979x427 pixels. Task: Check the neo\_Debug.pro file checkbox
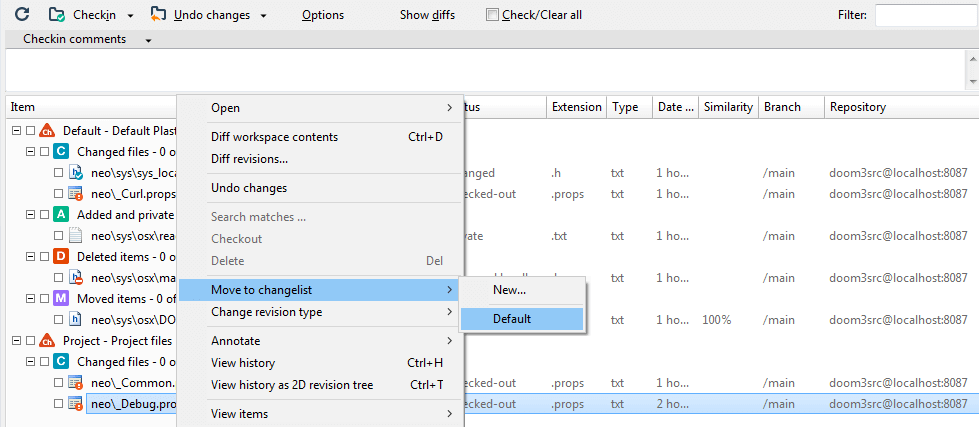58,403
